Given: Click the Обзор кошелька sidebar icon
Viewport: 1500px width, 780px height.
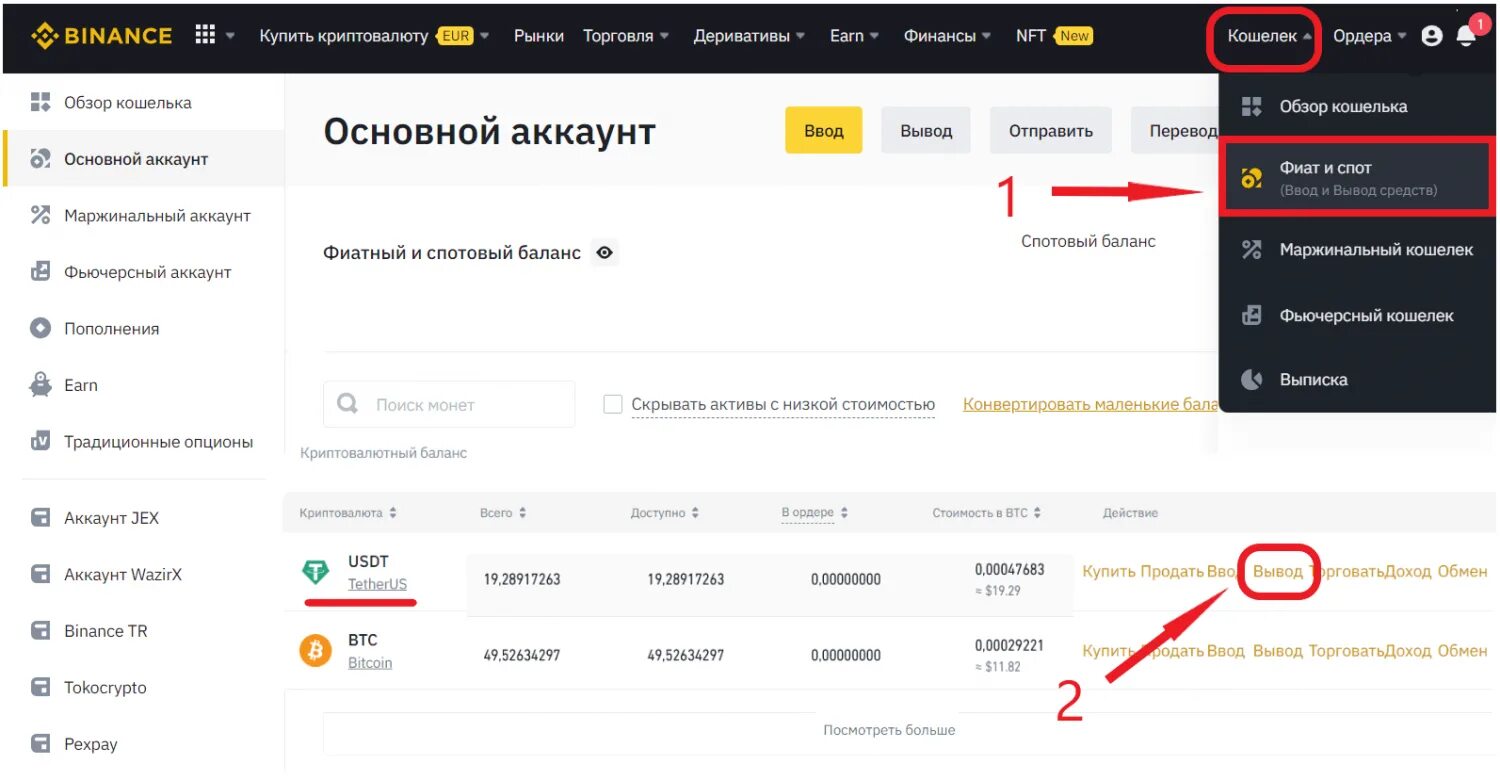Looking at the screenshot, I should 40,102.
